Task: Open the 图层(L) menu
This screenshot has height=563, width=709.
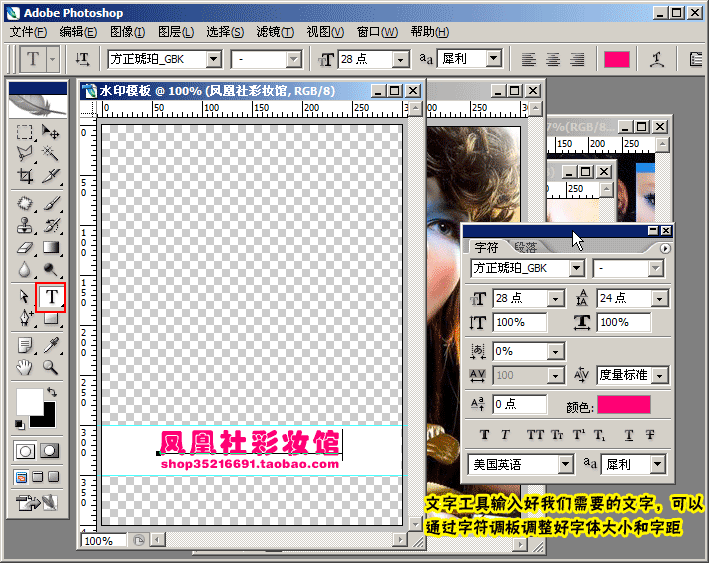Action: tap(176, 32)
